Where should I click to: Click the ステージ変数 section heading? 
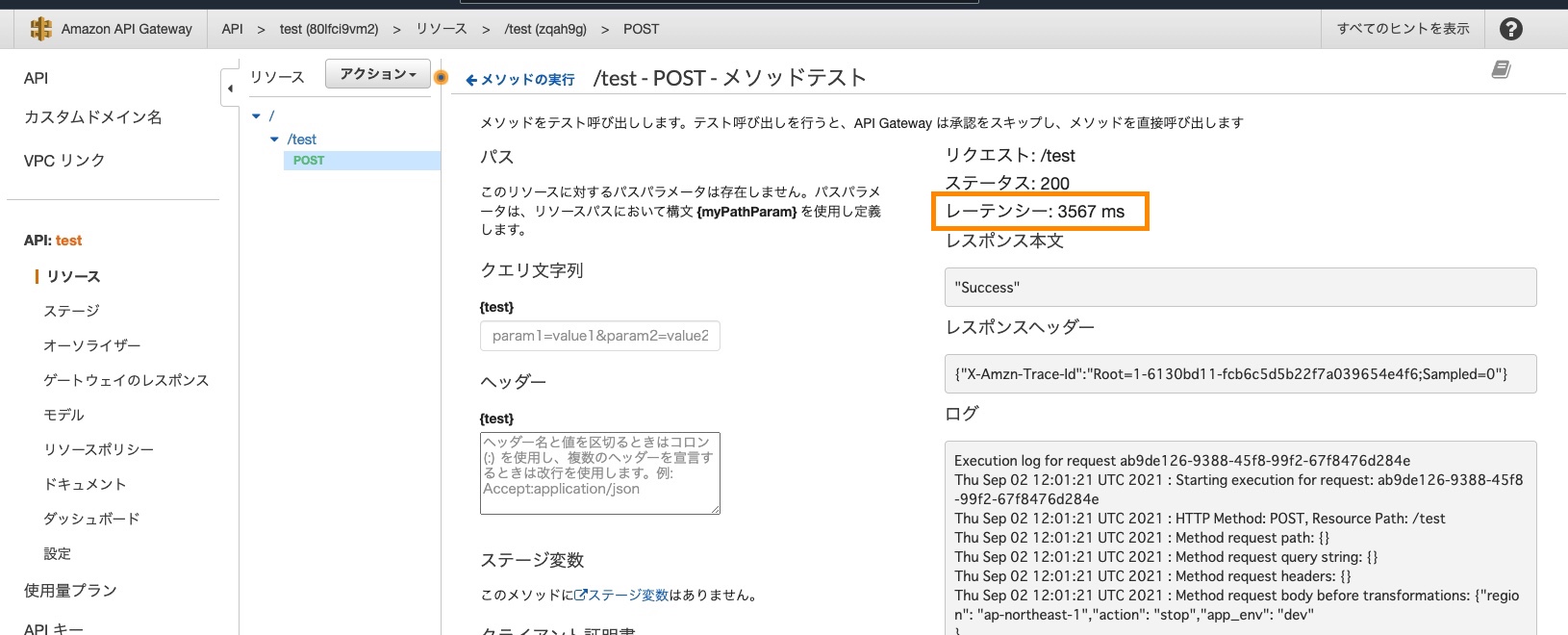click(x=532, y=560)
